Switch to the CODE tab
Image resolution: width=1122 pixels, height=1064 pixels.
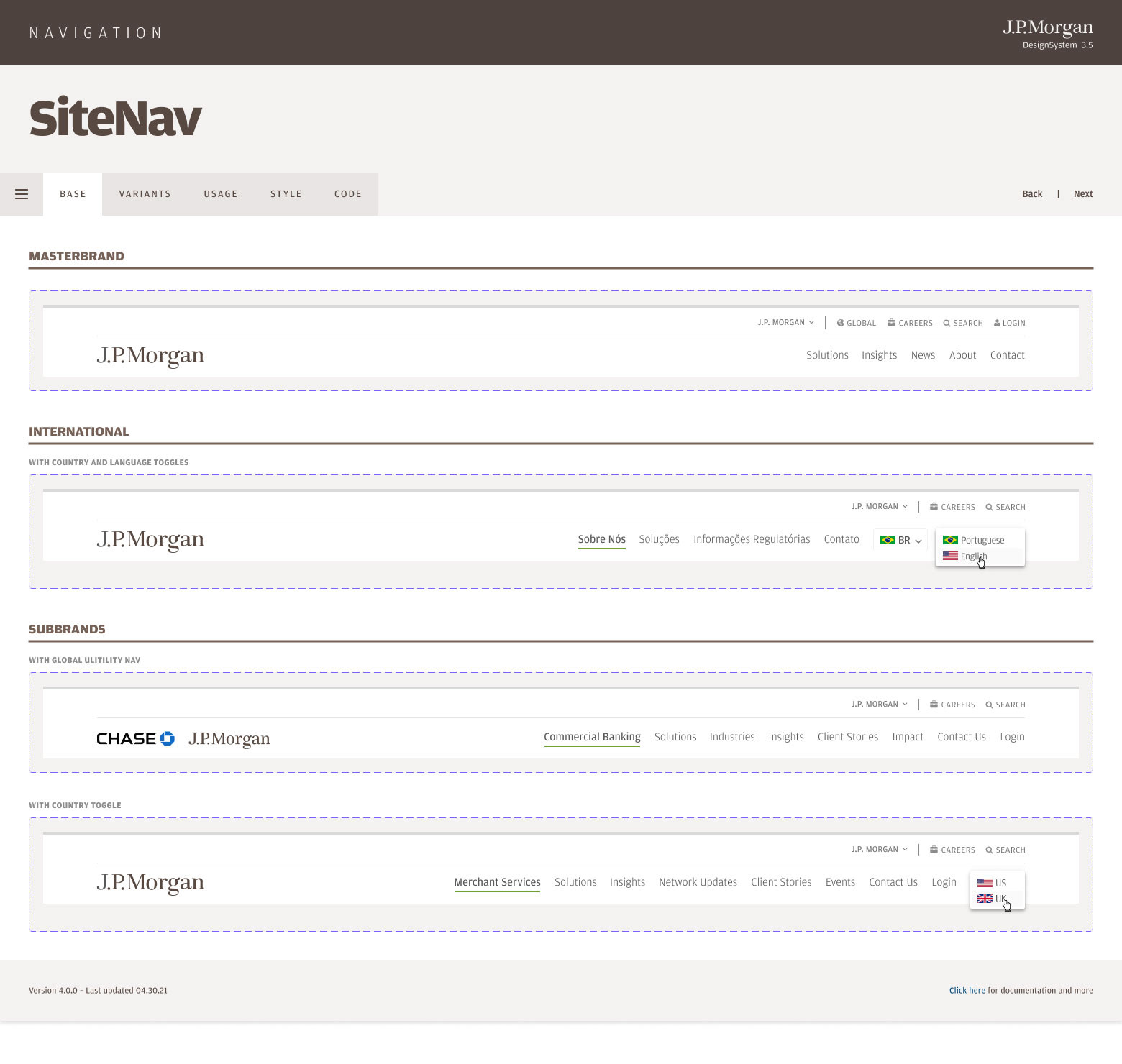(x=348, y=194)
